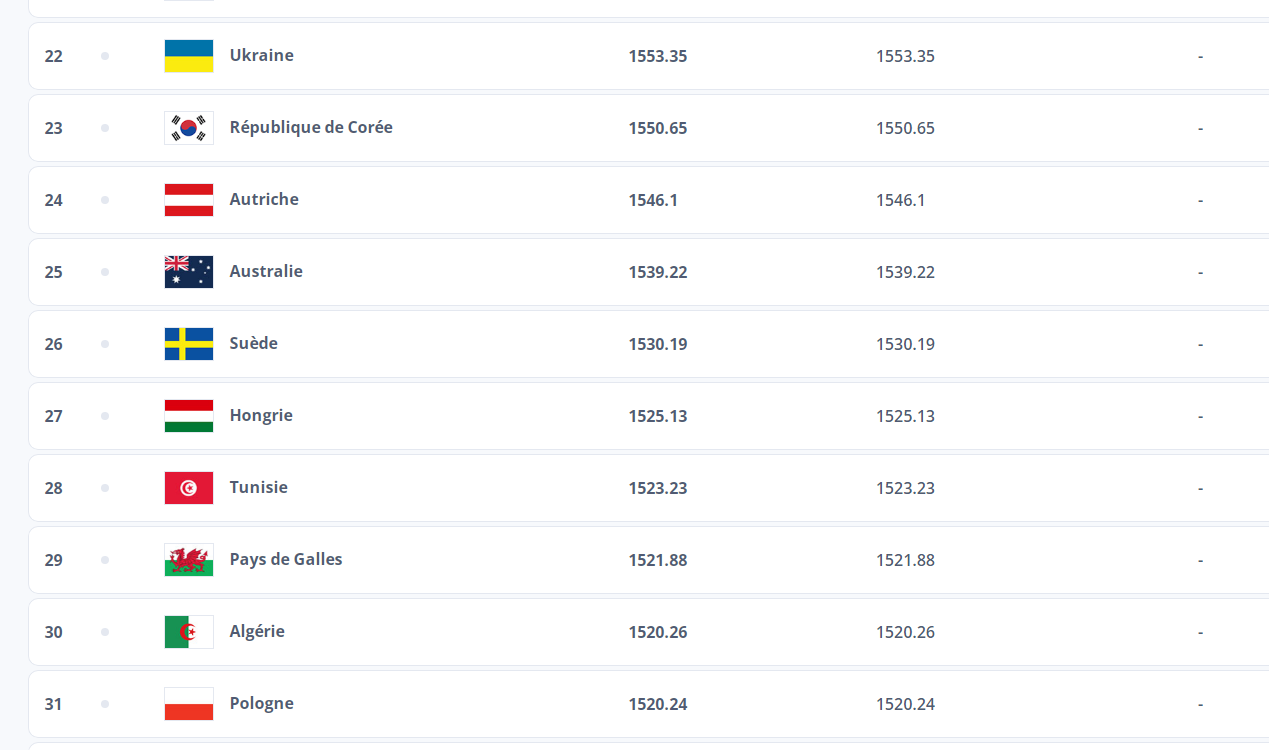Viewport: 1269px width, 750px height.
Task: Open the Autriche team name link
Action: (x=264, y=200)
